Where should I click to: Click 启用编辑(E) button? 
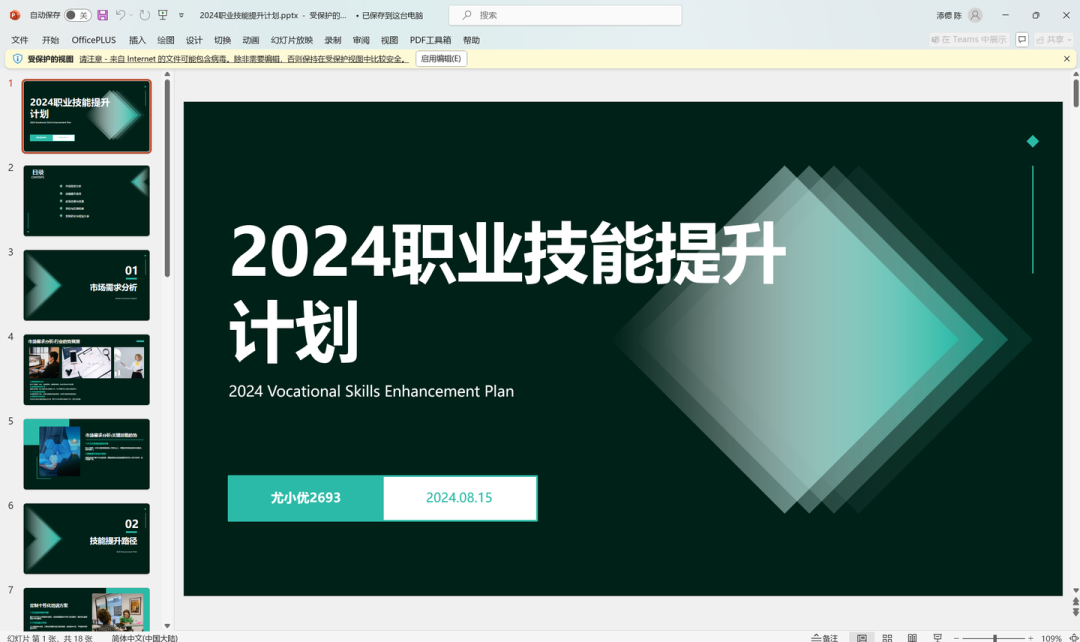[441, 59]
